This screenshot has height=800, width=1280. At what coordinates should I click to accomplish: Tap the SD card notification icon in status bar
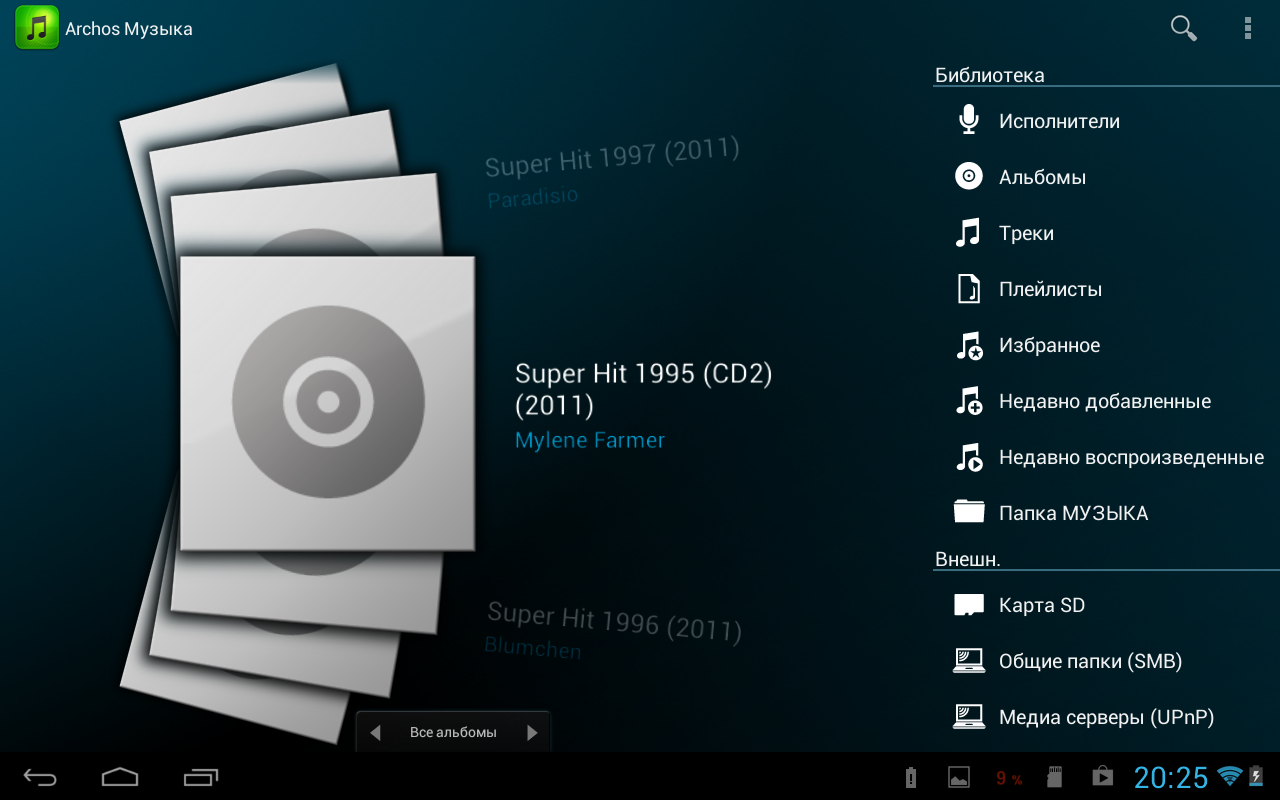(x=1053, y=777)
